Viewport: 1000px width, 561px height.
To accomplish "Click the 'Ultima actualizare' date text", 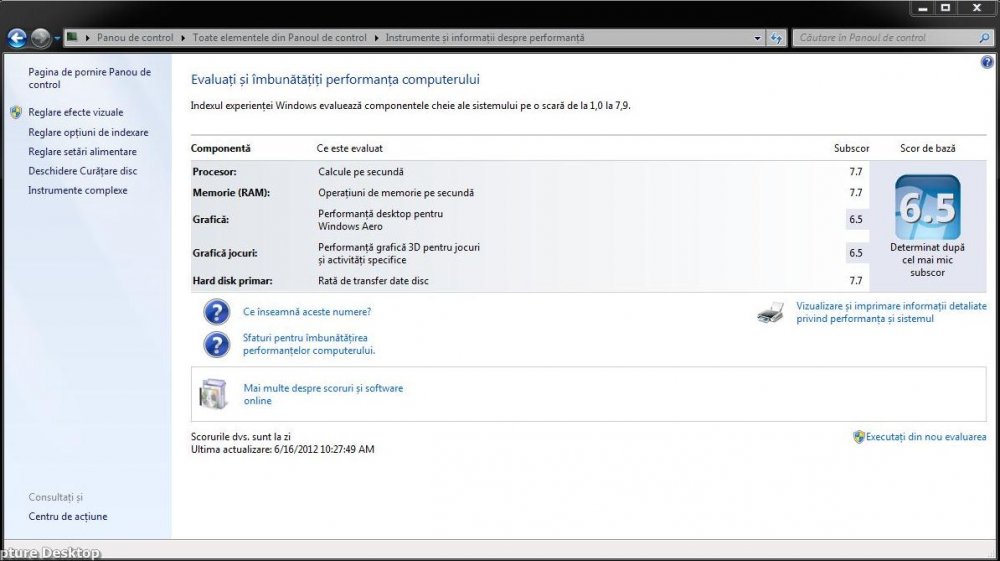I will click(283, 449).
